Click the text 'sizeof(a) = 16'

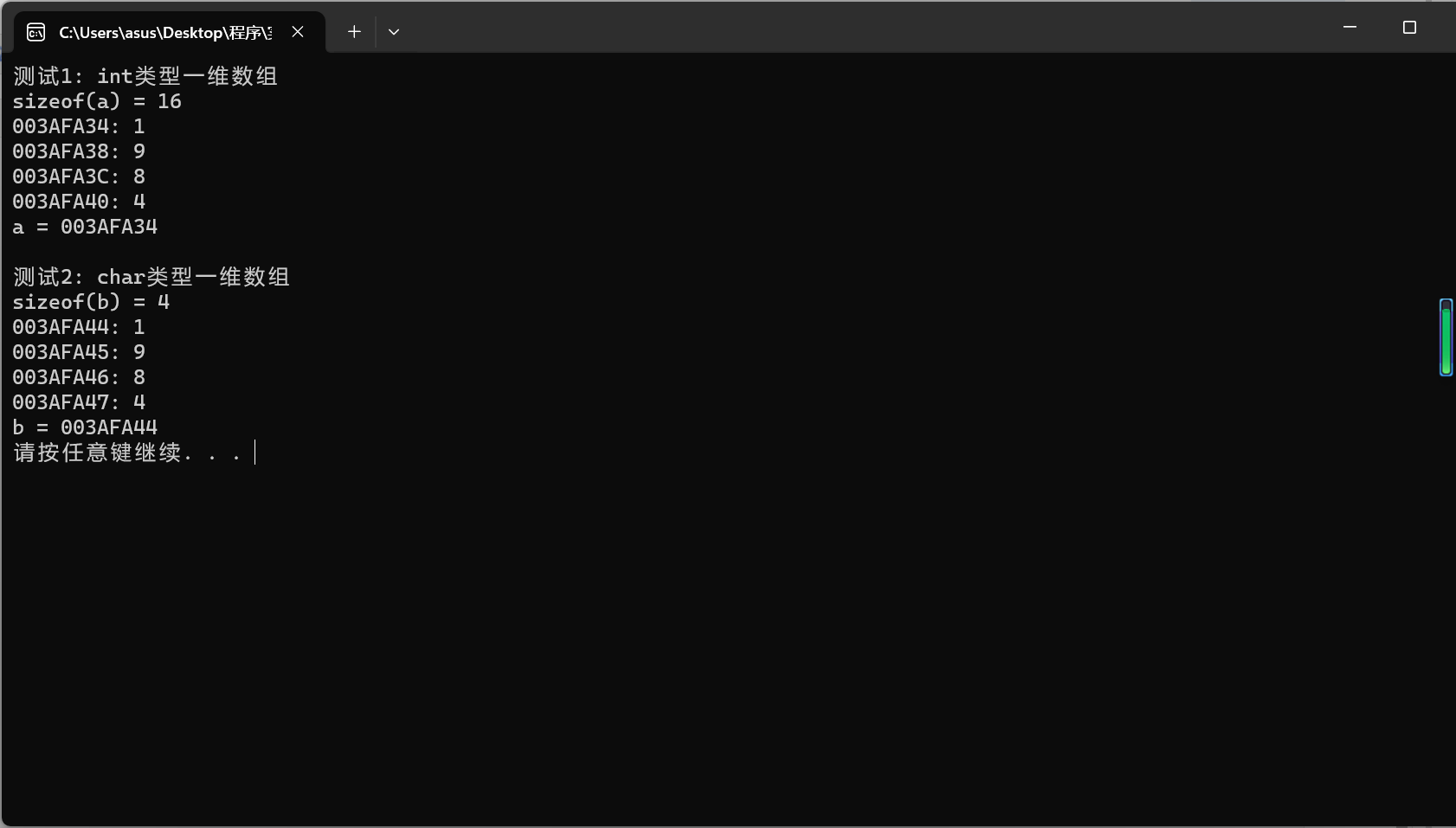(x=97, y=101)
